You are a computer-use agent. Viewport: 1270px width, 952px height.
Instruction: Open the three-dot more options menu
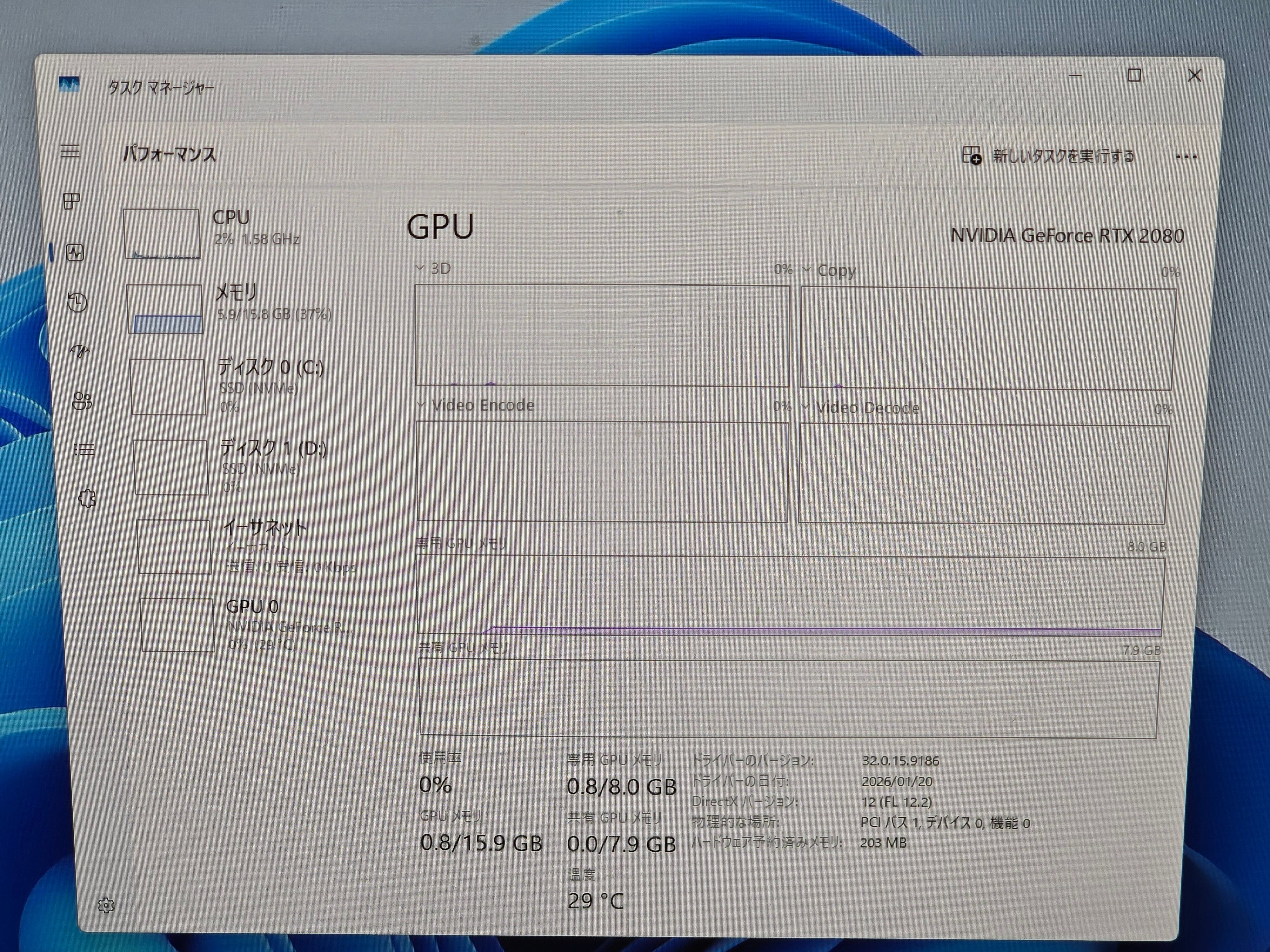pyautogui.click(x=1186, y=157)
